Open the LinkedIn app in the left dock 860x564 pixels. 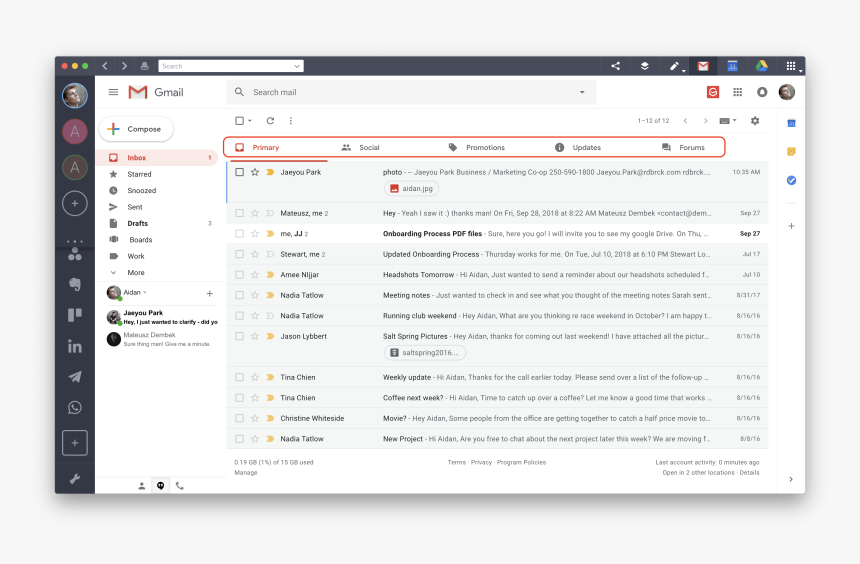coord(75,346)
